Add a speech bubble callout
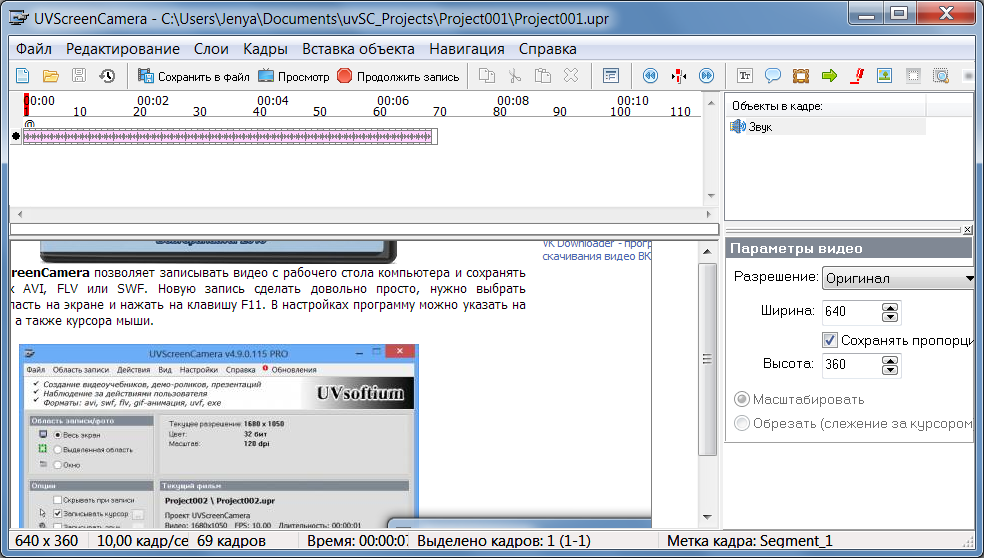Viewport: 984px width, 558px height. (773, 76)
